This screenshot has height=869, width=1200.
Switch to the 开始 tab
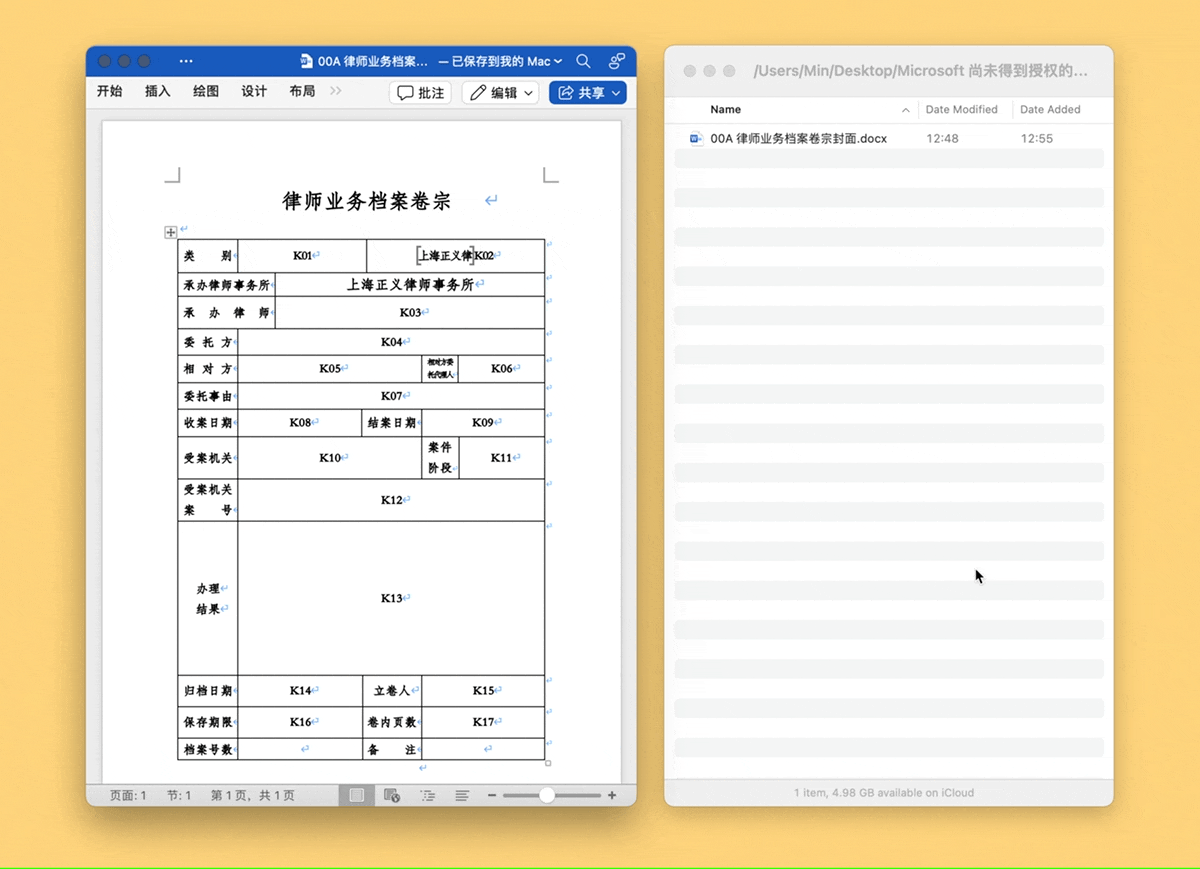coord(110,91)
